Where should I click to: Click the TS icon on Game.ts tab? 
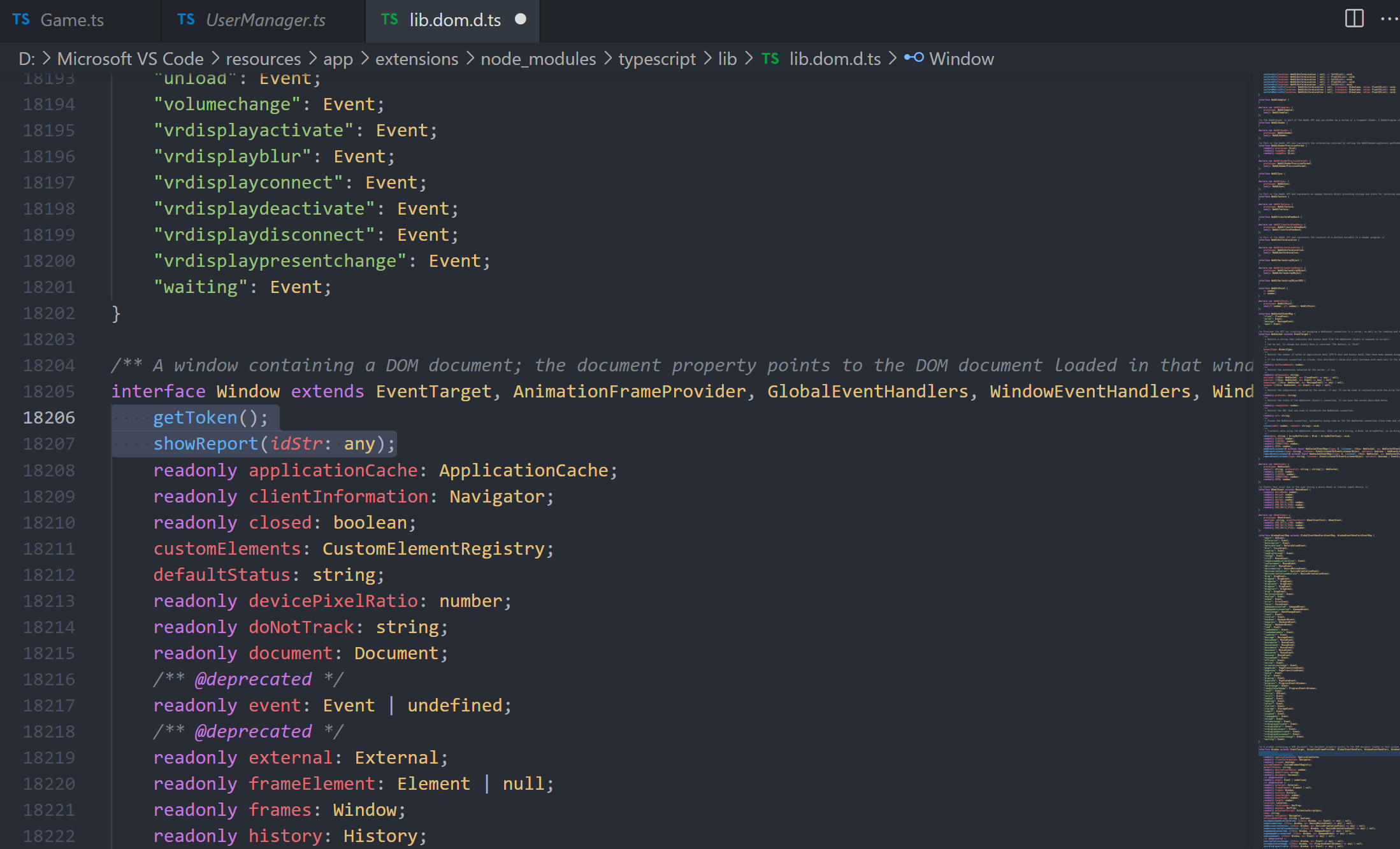(x=21, y=20)
